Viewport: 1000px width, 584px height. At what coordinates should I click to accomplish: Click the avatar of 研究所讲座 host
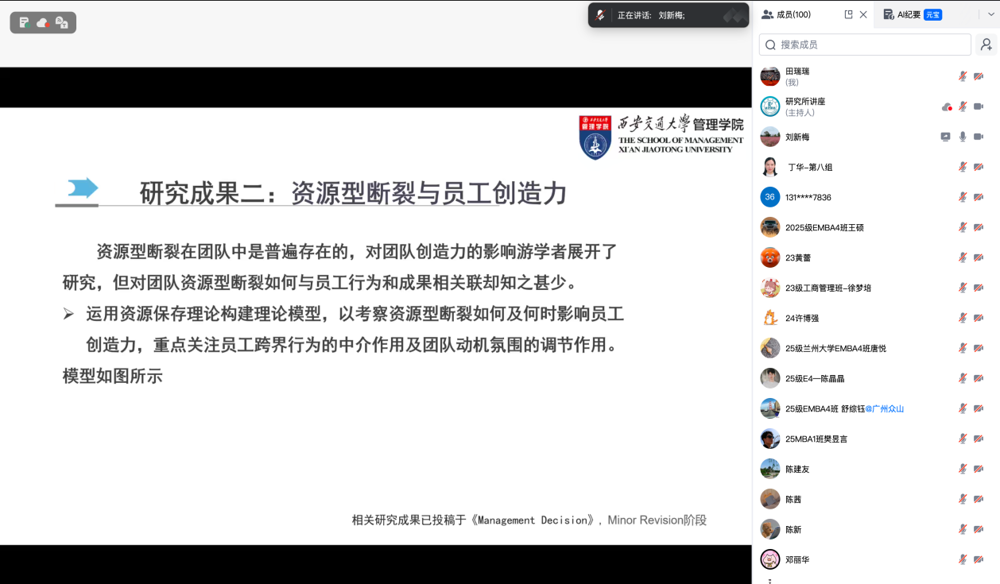[x=770, y=107]
